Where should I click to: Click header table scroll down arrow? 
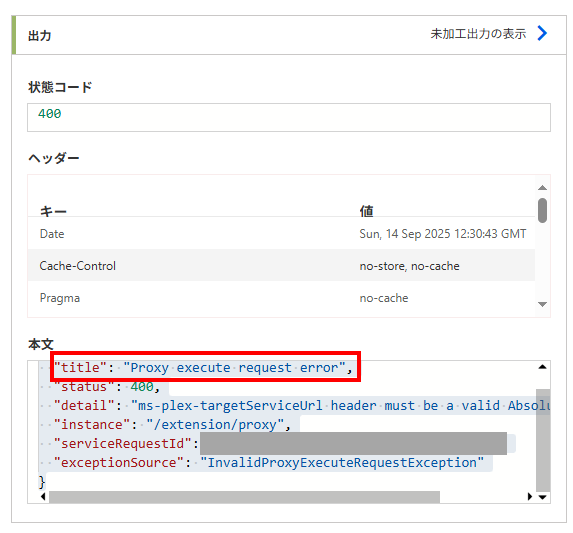543,304
